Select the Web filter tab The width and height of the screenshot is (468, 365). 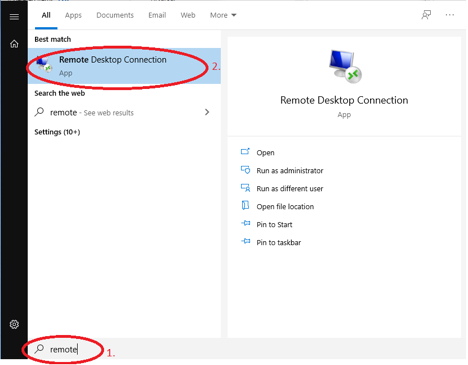click(188, 15)
